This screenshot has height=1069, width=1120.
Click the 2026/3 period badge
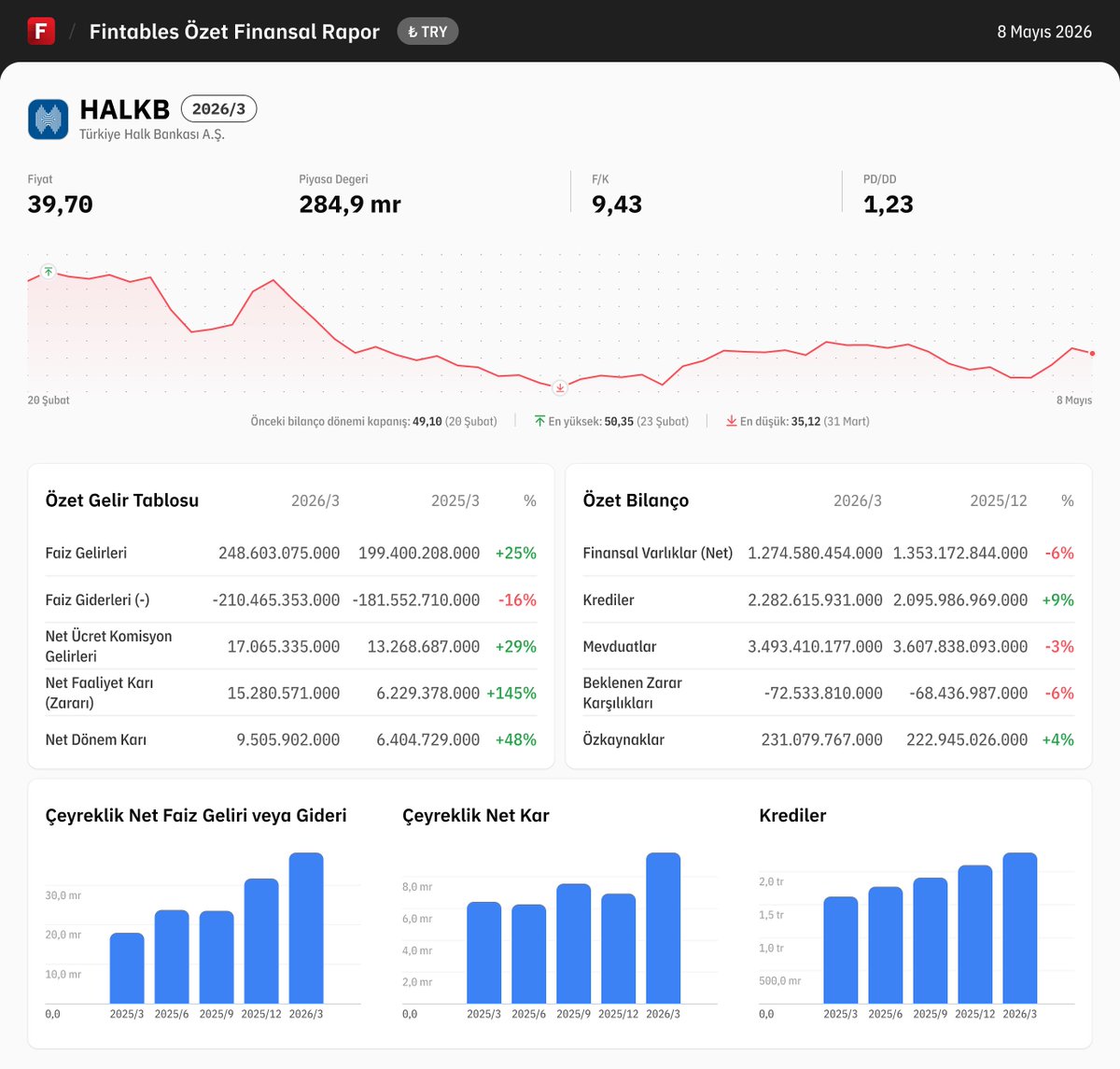tap(218, 109)
